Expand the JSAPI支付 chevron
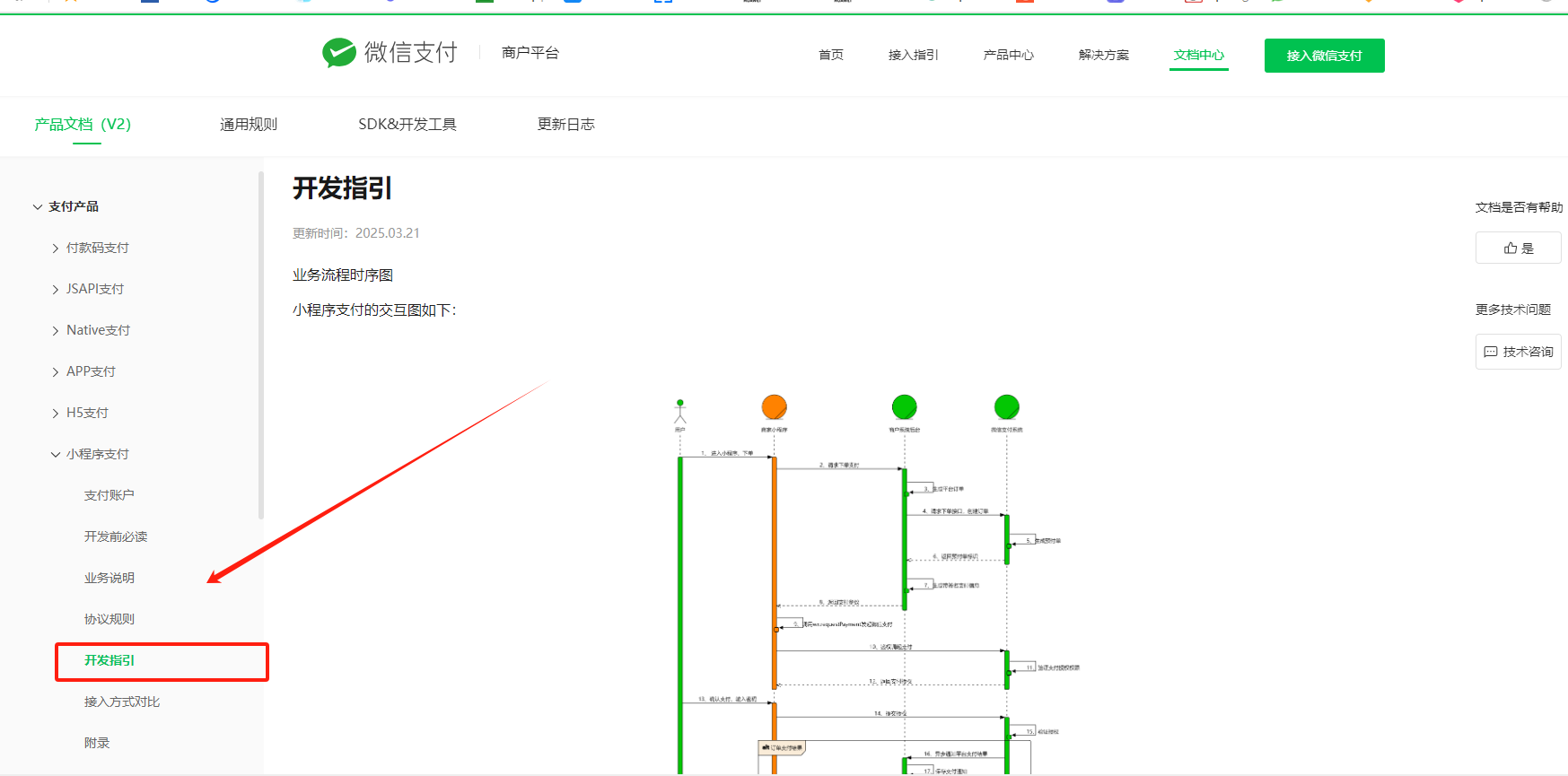Viewport: 1568px width, 776px height. [56, 290]
